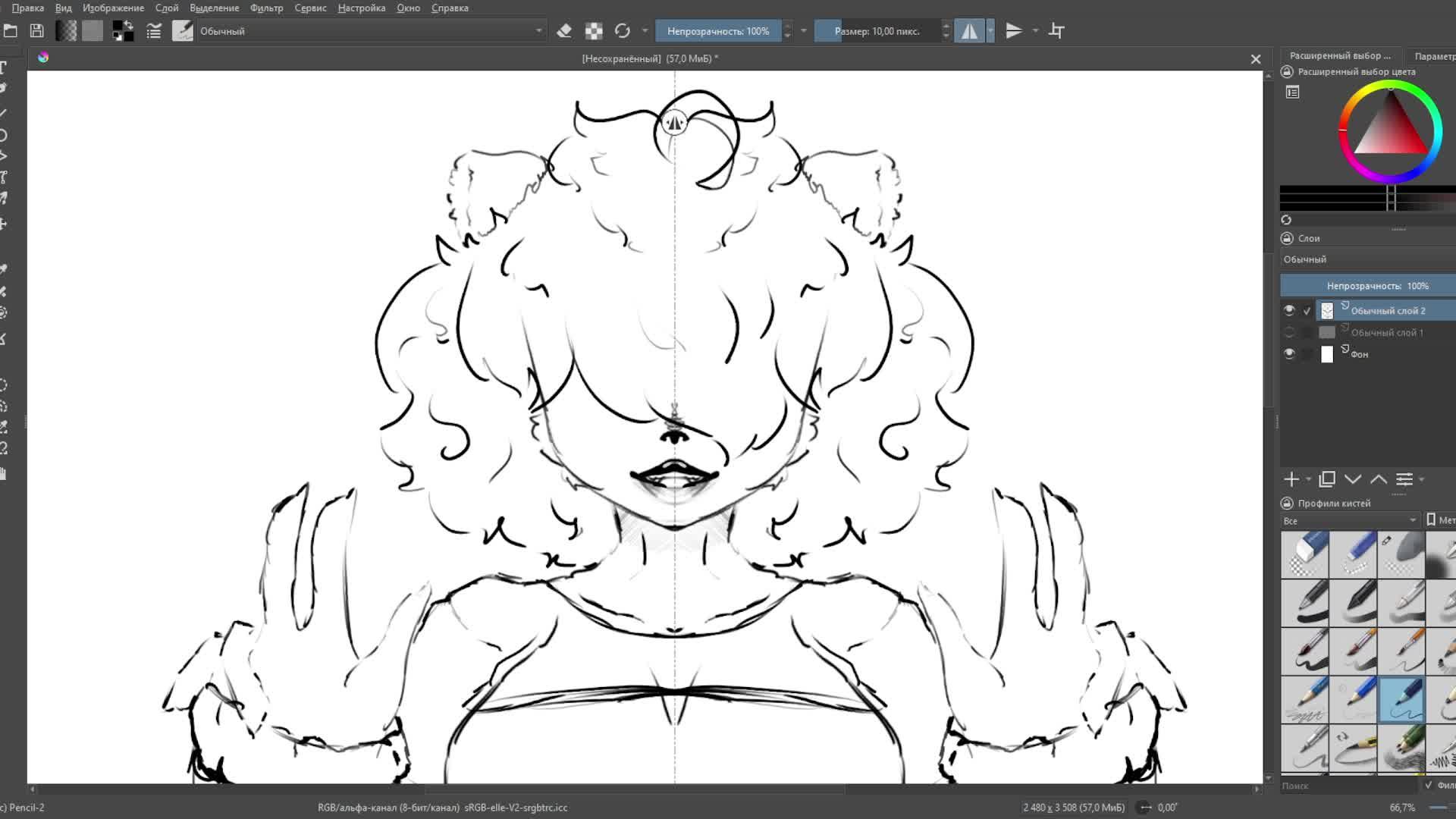Select the Polyline tool in toolbox
The width and height of the screenshot is (1456, 819).
pos(3,156)
